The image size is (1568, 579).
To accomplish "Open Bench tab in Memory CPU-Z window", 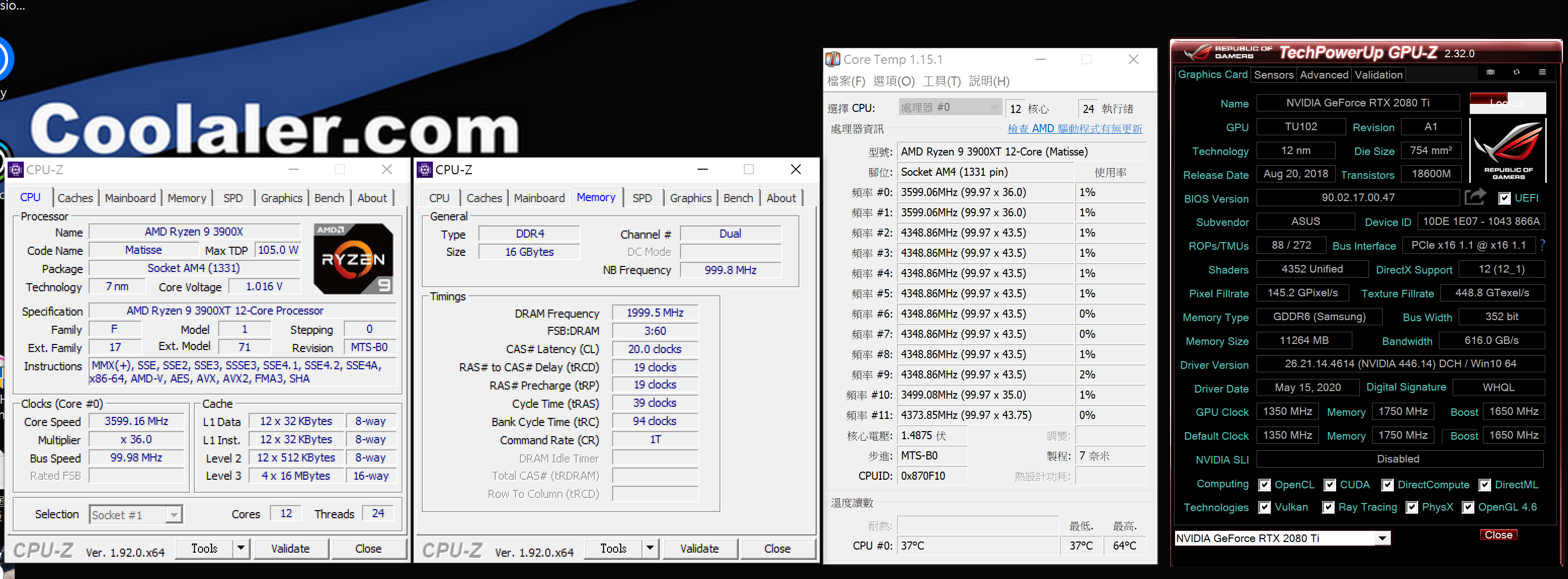I will pos(738,198).
